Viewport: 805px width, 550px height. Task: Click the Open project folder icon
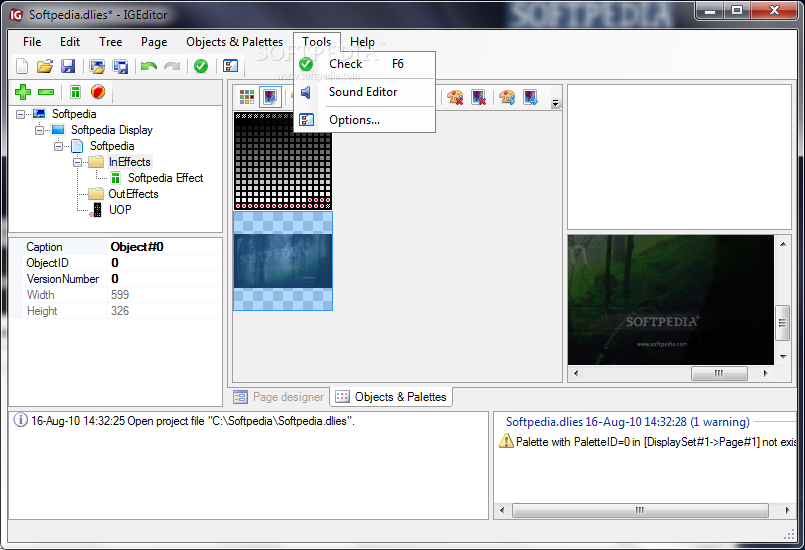click(45, 66)
